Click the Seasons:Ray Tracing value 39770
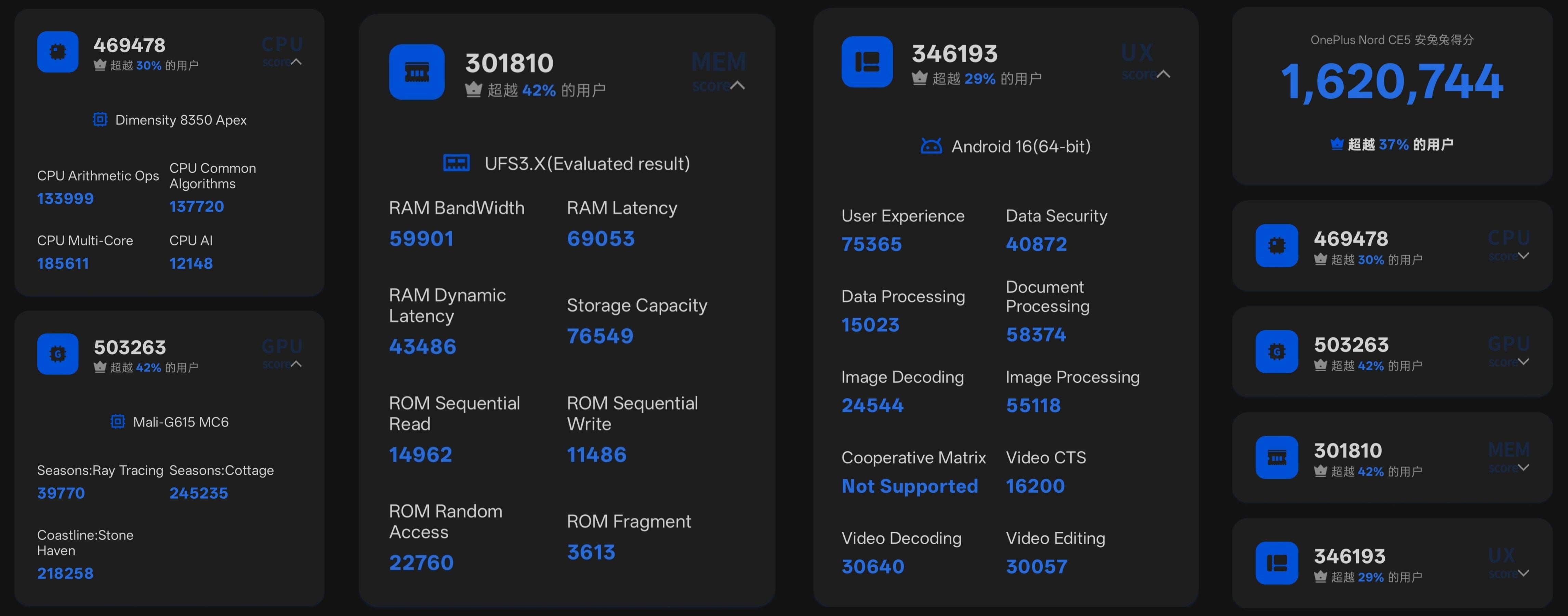1568x616 pixels. click(x=61, y=493)
